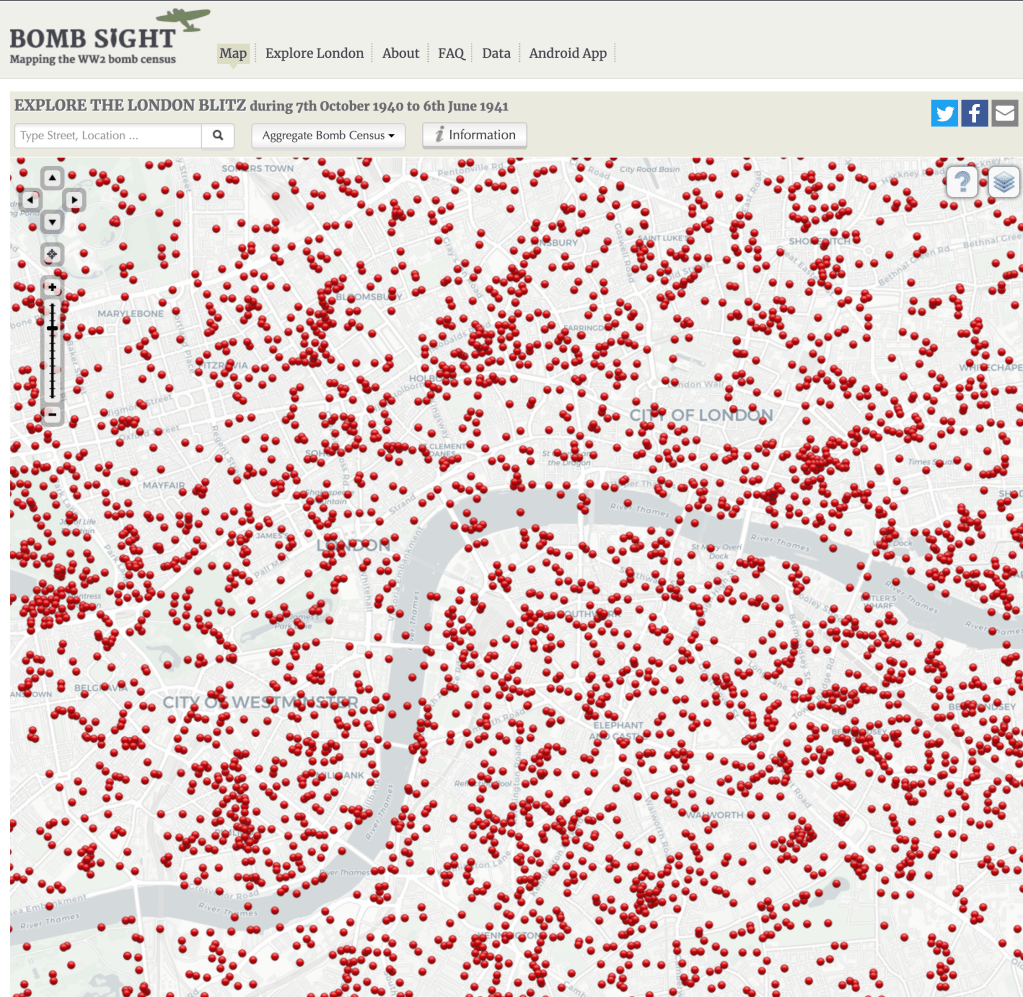Pan the map down with arrow
The image size is (1023, 997).
coord(52,222)
